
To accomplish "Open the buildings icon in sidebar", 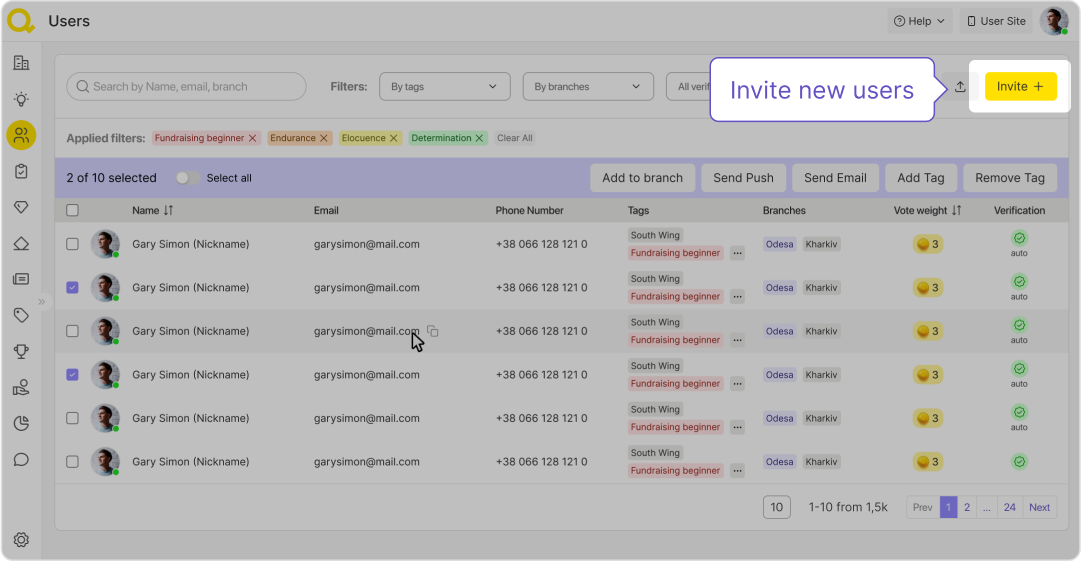I will (21, 63).
